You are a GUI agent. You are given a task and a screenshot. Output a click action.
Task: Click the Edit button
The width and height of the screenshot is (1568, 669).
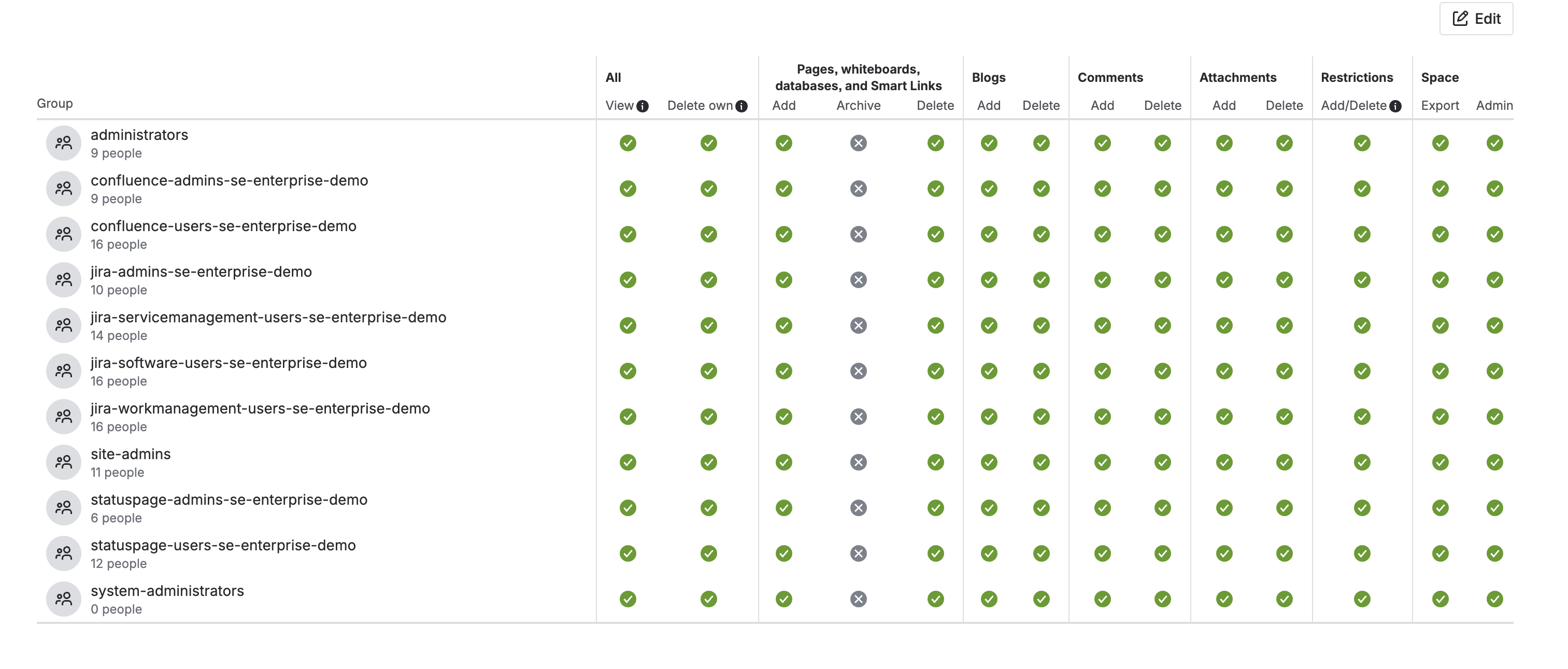click(1475, 19)
